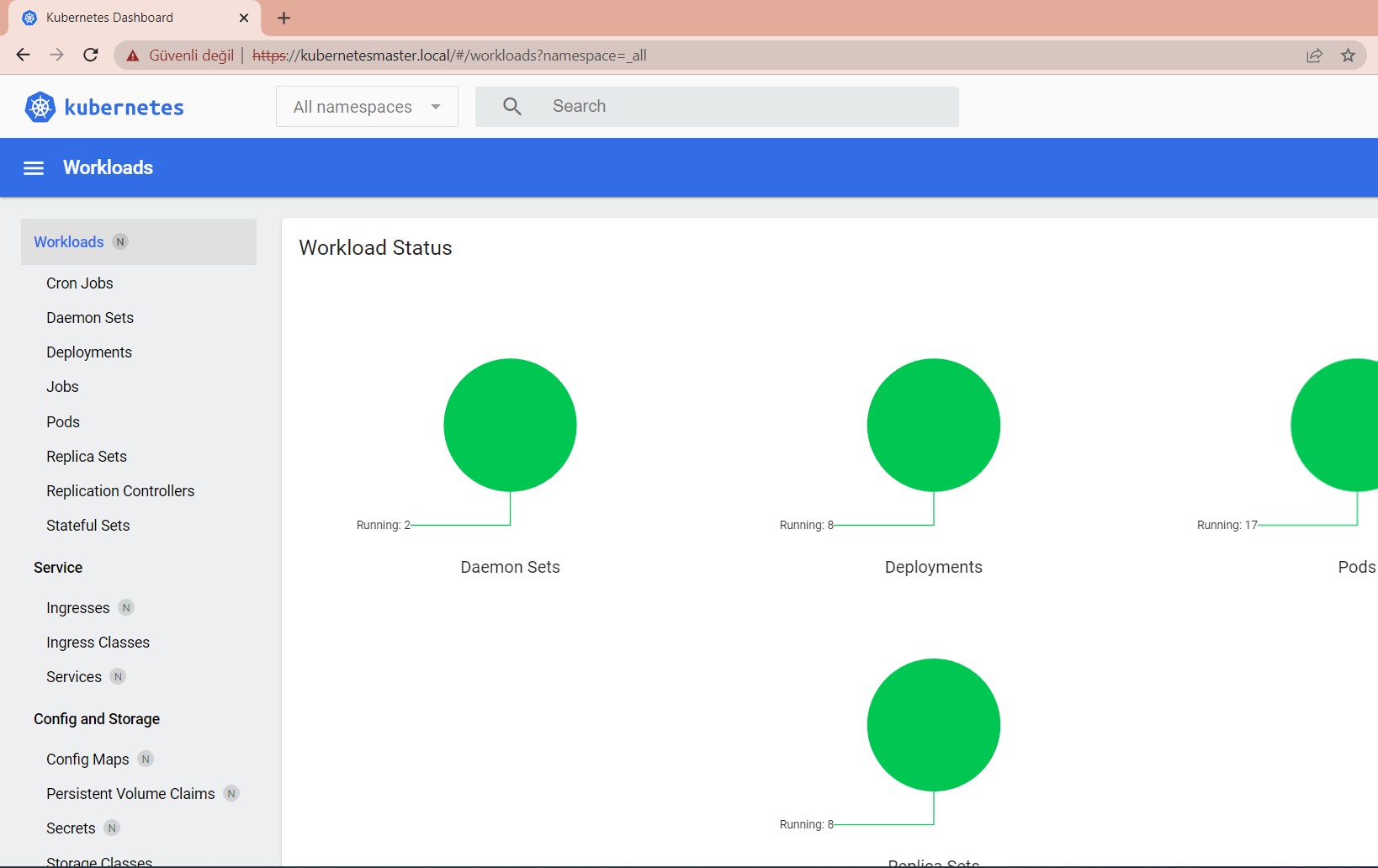Click the kubernetes wordmark text

[x=124, y=108]
